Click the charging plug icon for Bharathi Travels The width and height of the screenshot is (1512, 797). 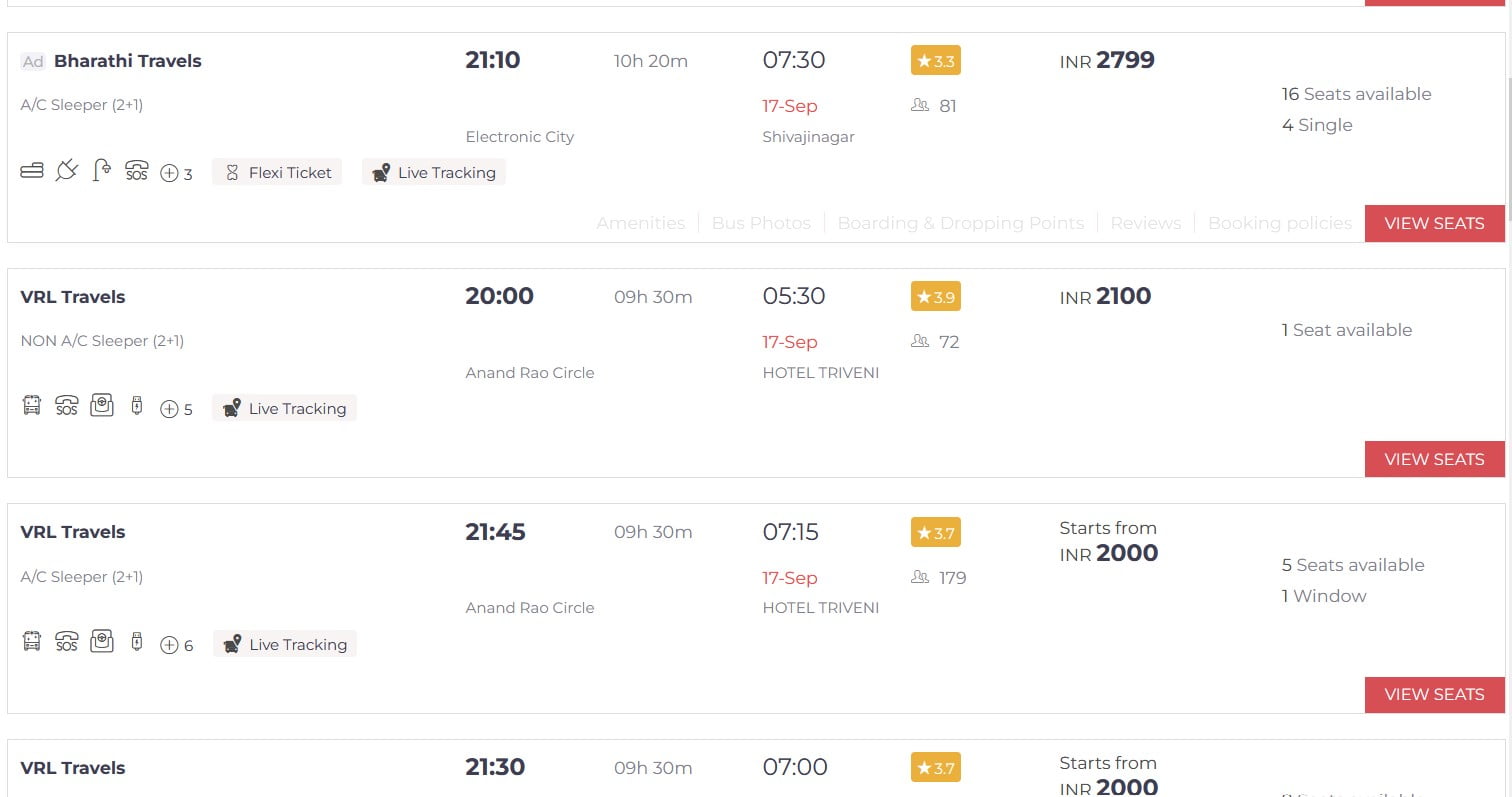click(66, 171)
